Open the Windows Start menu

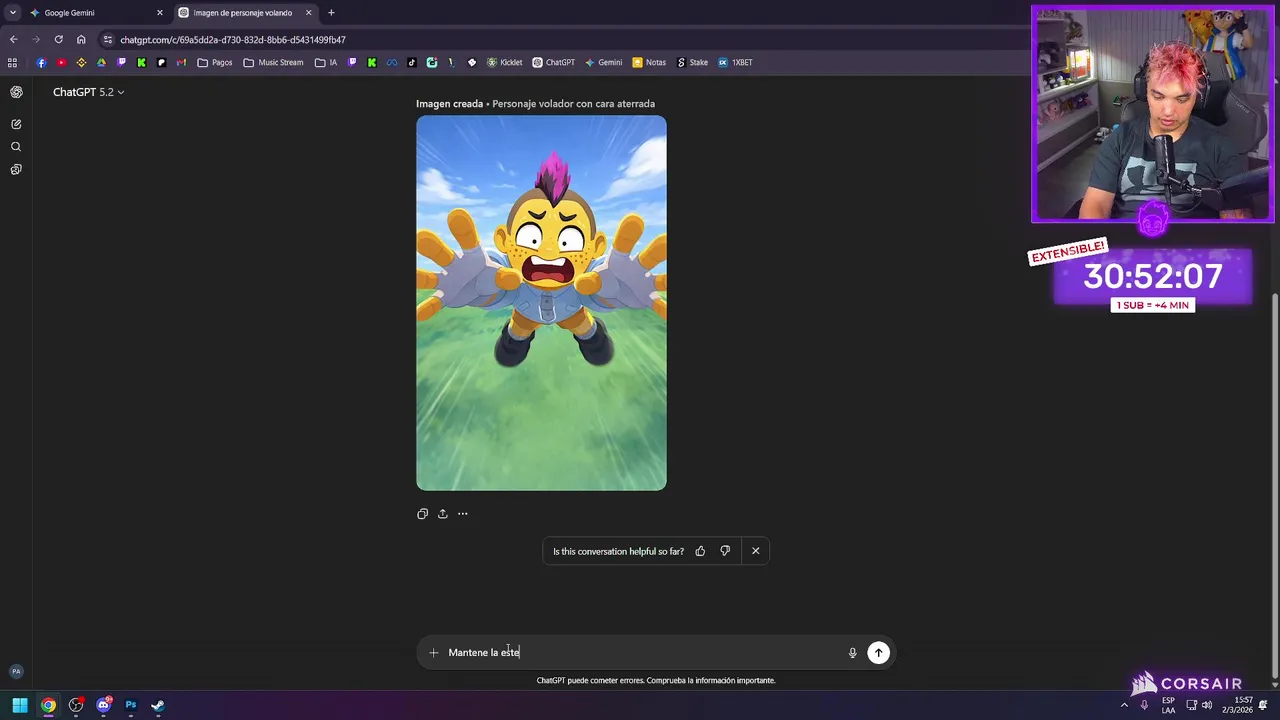click(x=20, y=705)
